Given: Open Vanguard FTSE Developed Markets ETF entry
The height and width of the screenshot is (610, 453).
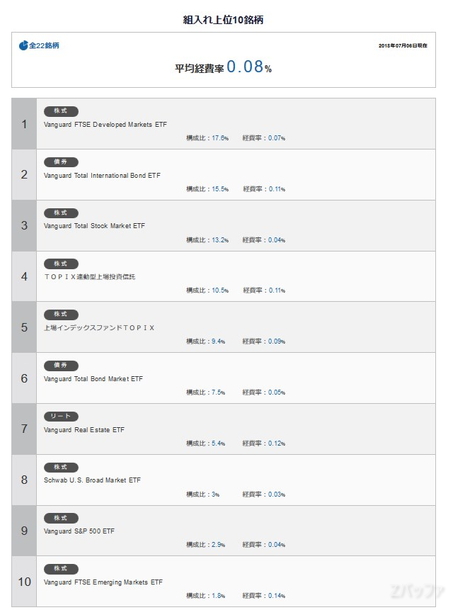Looking at the screenshot, I should click(x=105, y=124).
